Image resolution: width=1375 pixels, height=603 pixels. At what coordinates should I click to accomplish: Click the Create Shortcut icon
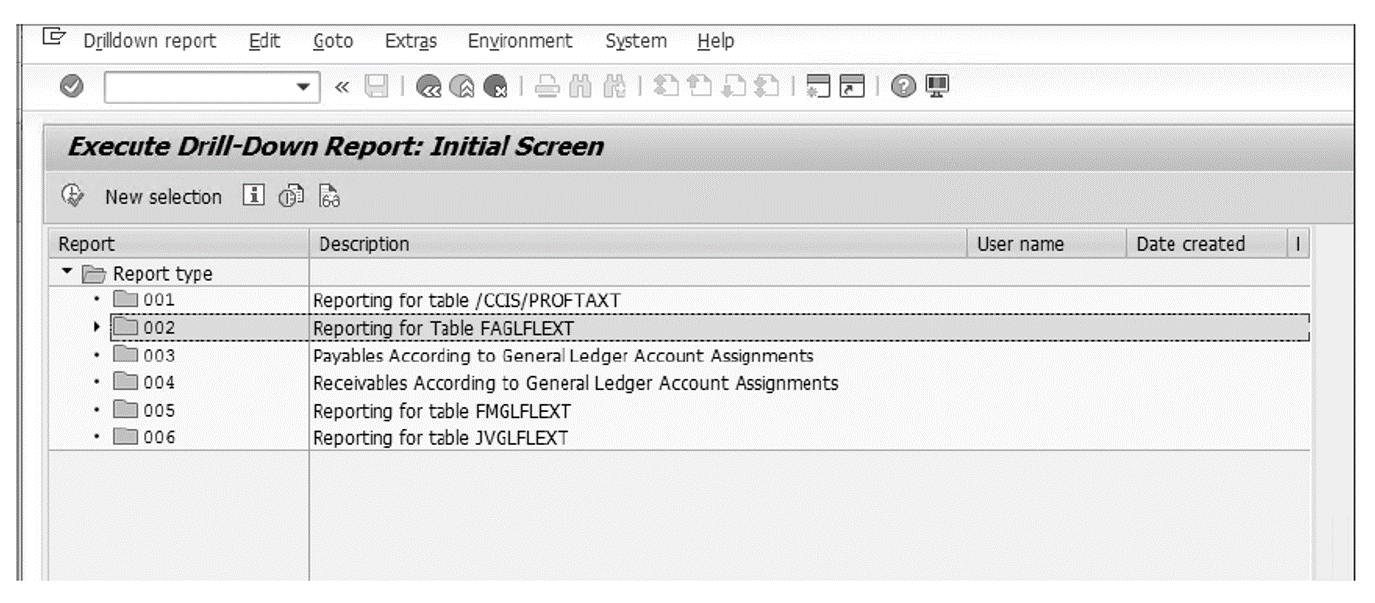pos(851,84)
